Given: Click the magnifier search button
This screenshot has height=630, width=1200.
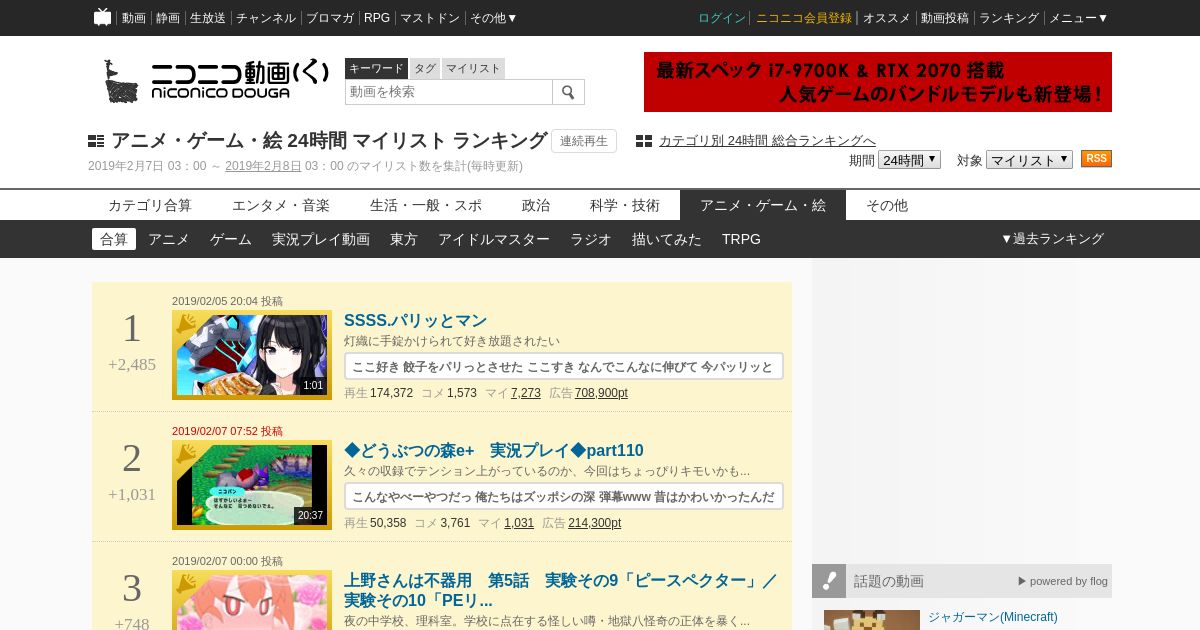Looking at the screenshot, I should tap(568, 92).
